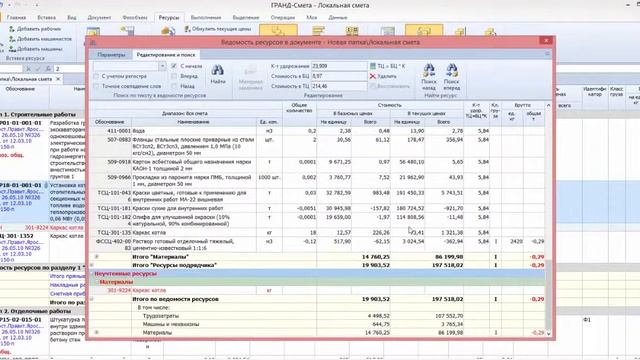Open the Вставка ribbon tab
The height and width of the screenshot is (360, 640).
[47, 18]
